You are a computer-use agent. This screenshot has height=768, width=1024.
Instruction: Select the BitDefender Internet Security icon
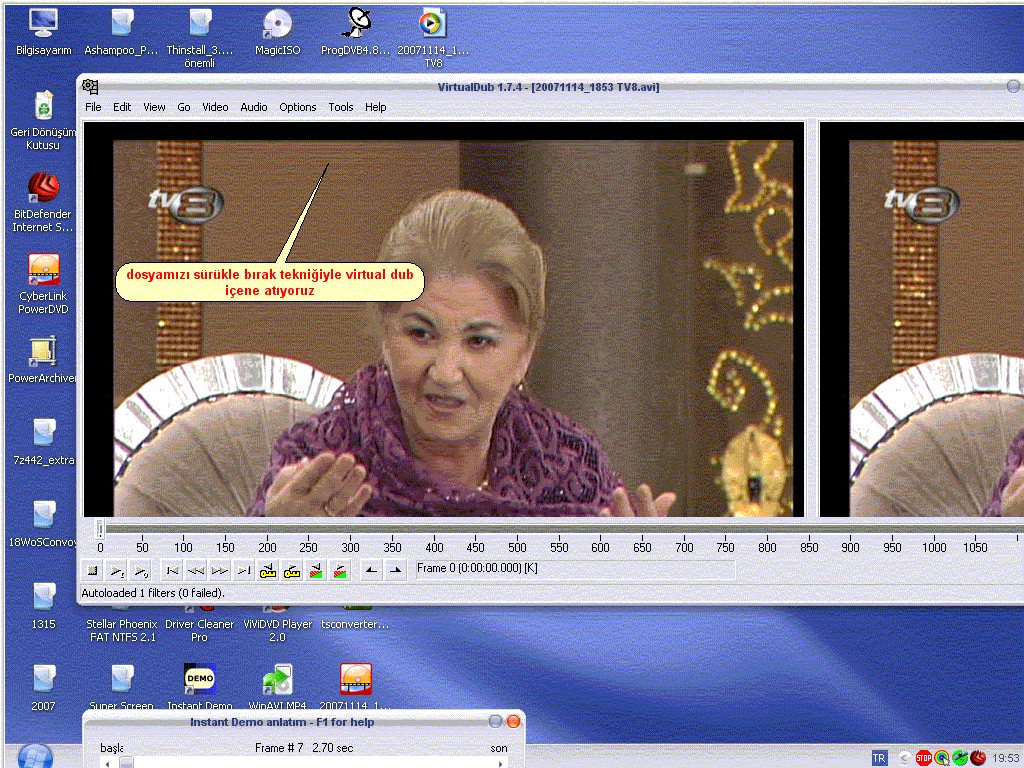tap(43, 202)
